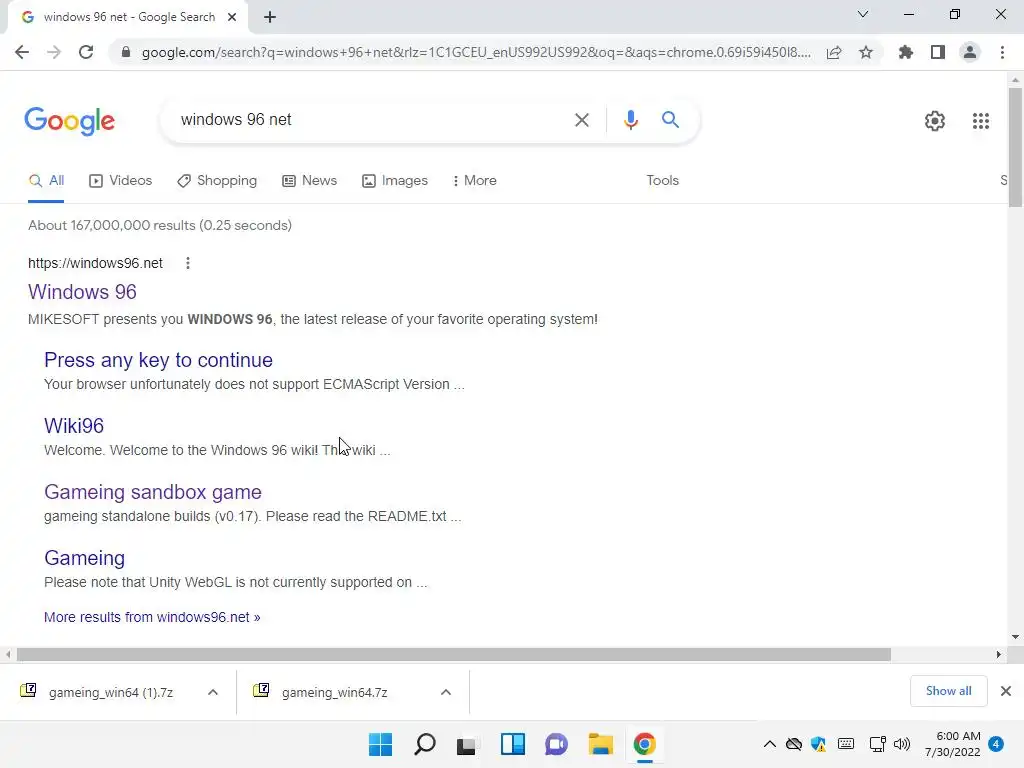Start a voice search with the microphone

[630, 120]
